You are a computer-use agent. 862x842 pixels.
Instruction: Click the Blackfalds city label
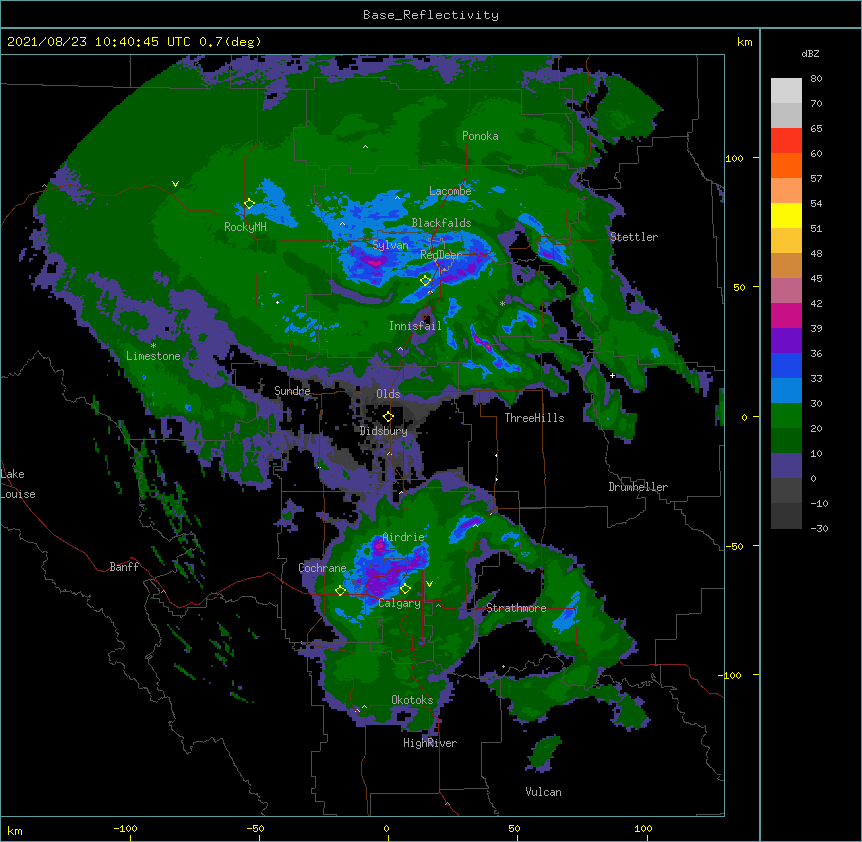[x=441, y=223]
